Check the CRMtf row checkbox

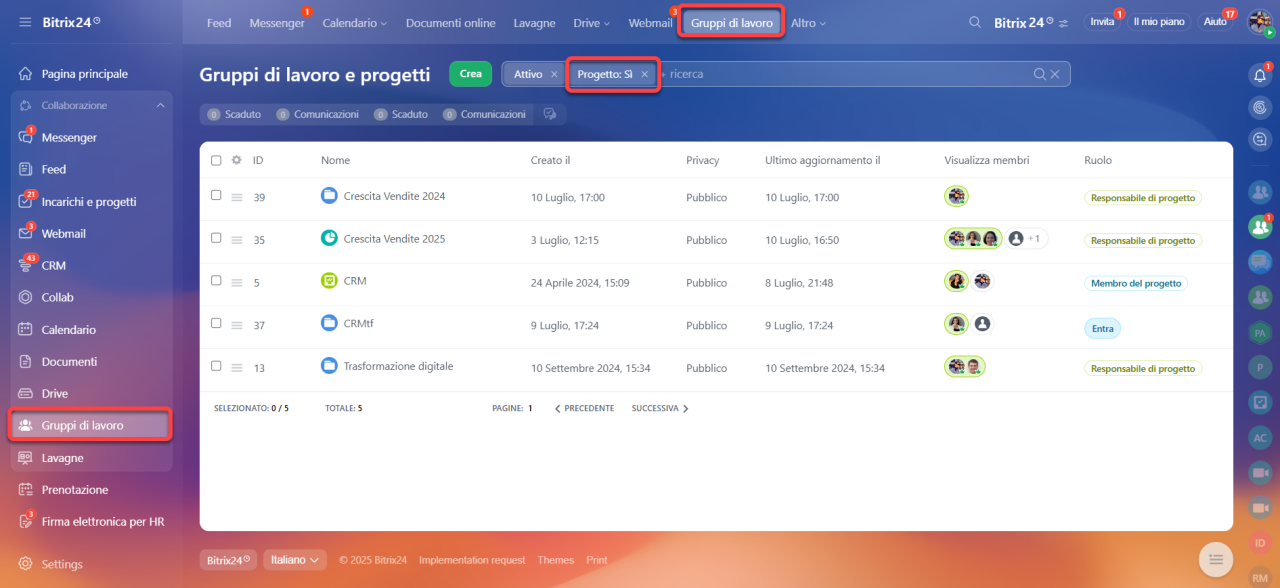tap(216, 323)
